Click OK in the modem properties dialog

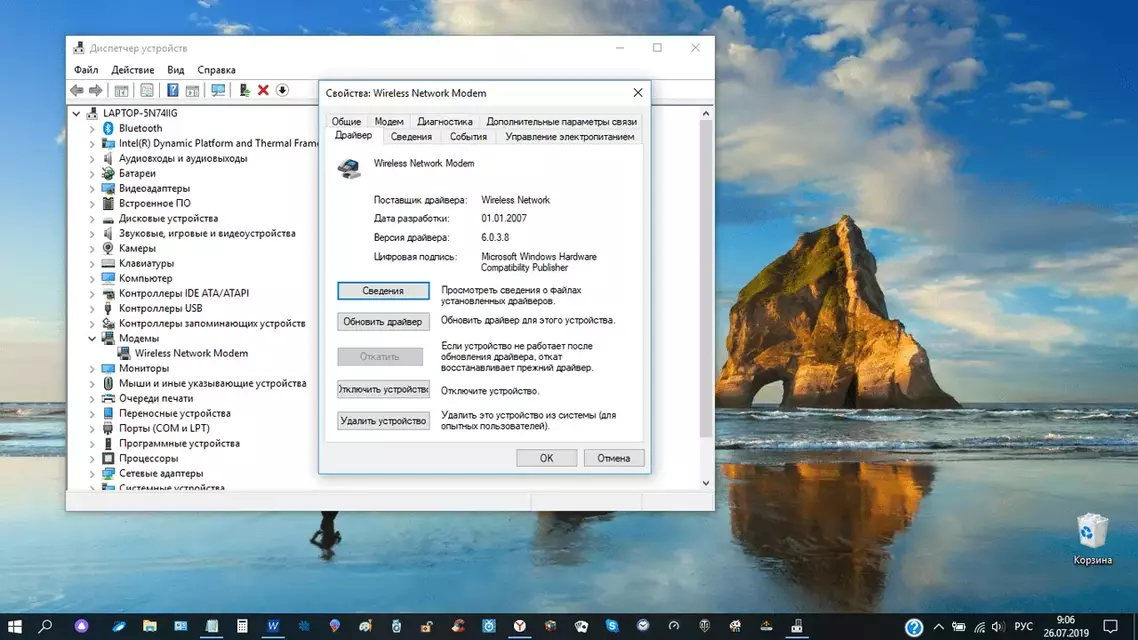546,457
